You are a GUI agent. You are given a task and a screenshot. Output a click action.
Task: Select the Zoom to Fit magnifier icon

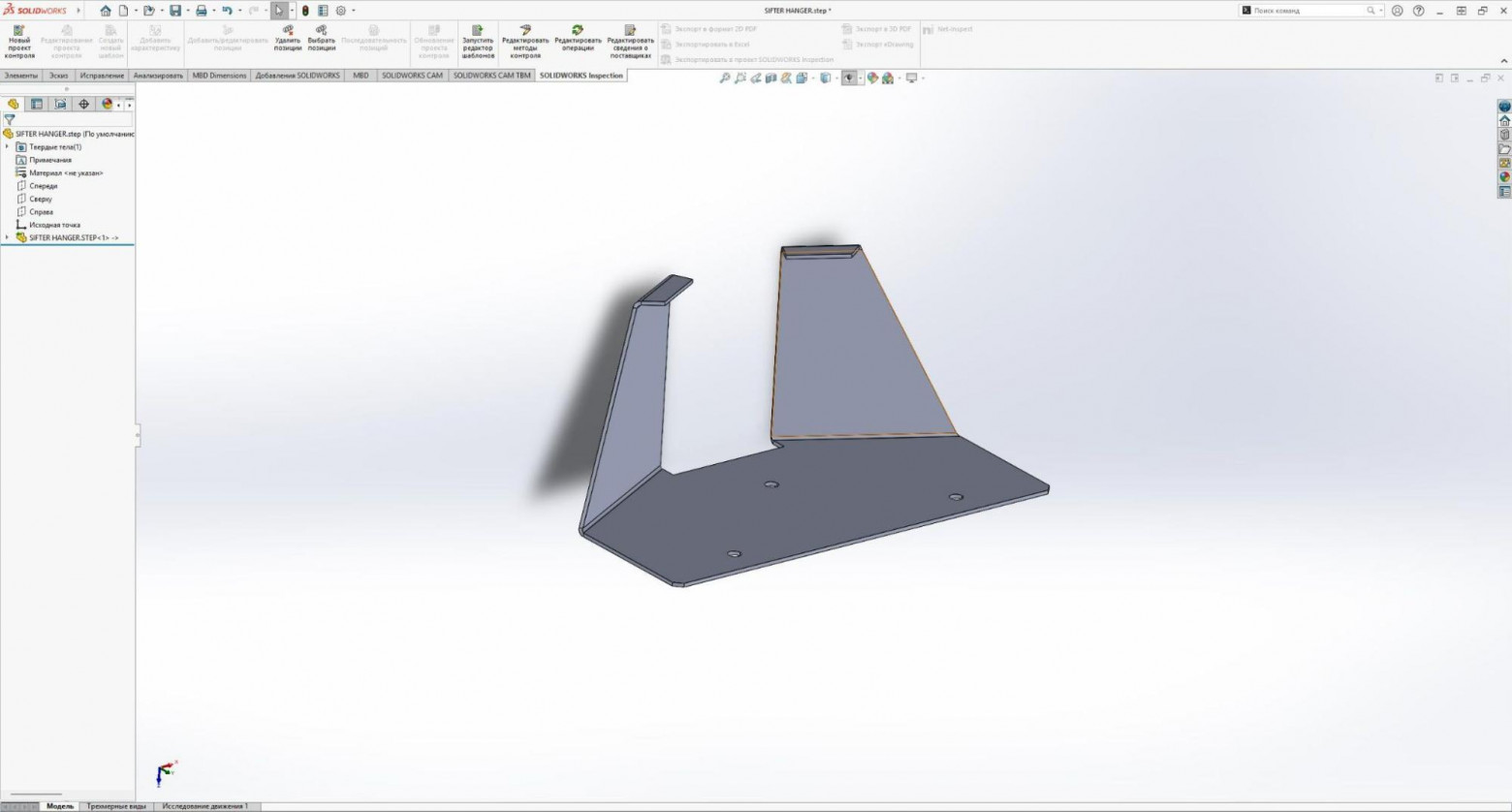click(724, 78)
